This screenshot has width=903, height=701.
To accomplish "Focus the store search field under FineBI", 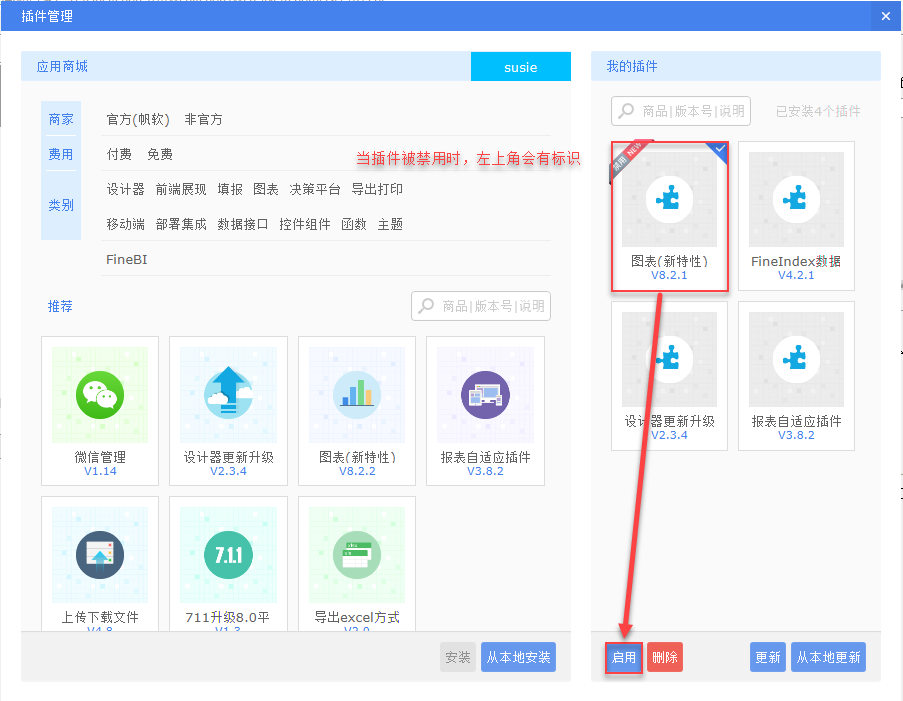I will [x=481, y=306].
